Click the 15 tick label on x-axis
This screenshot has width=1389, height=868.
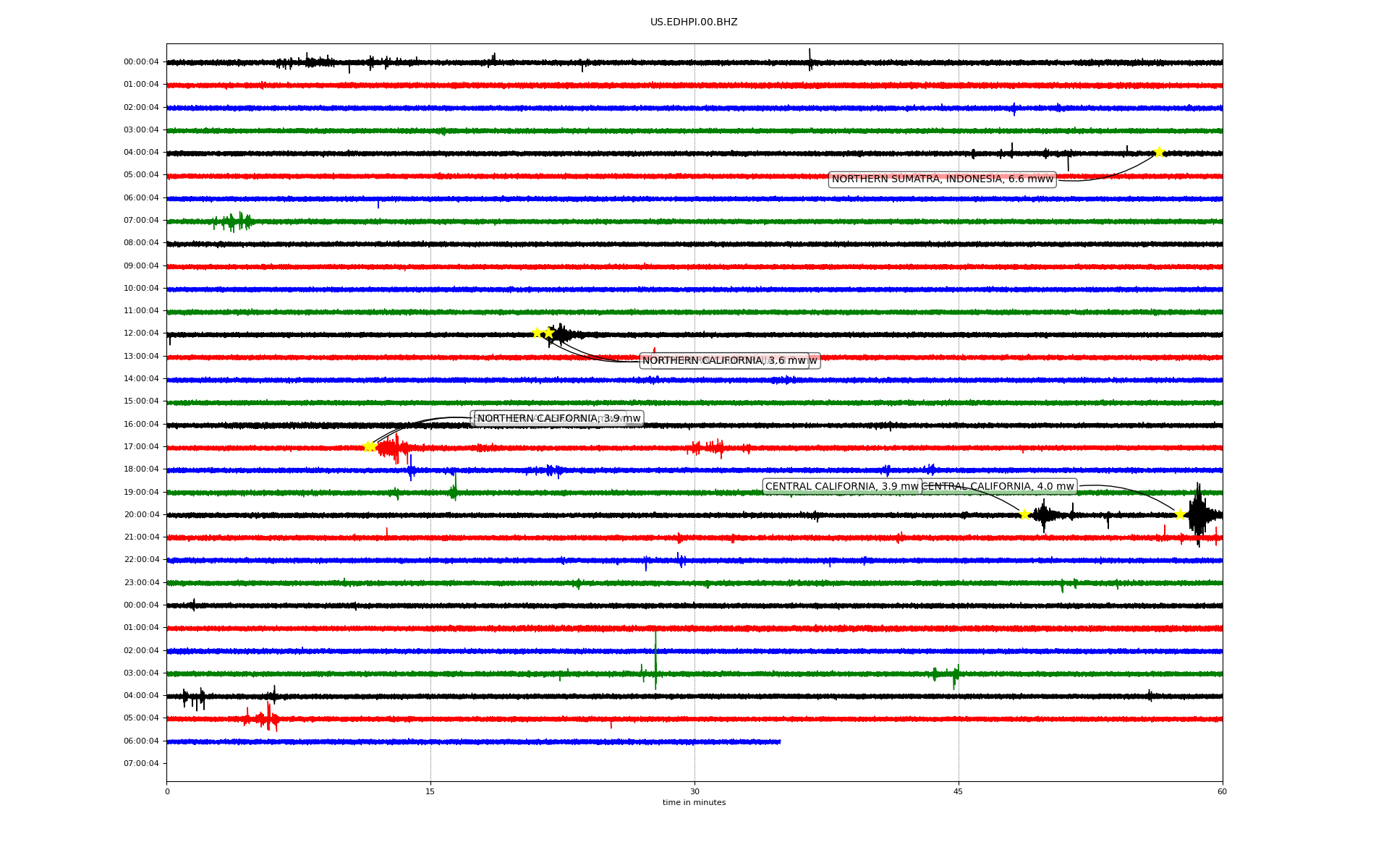pos(430,791)
